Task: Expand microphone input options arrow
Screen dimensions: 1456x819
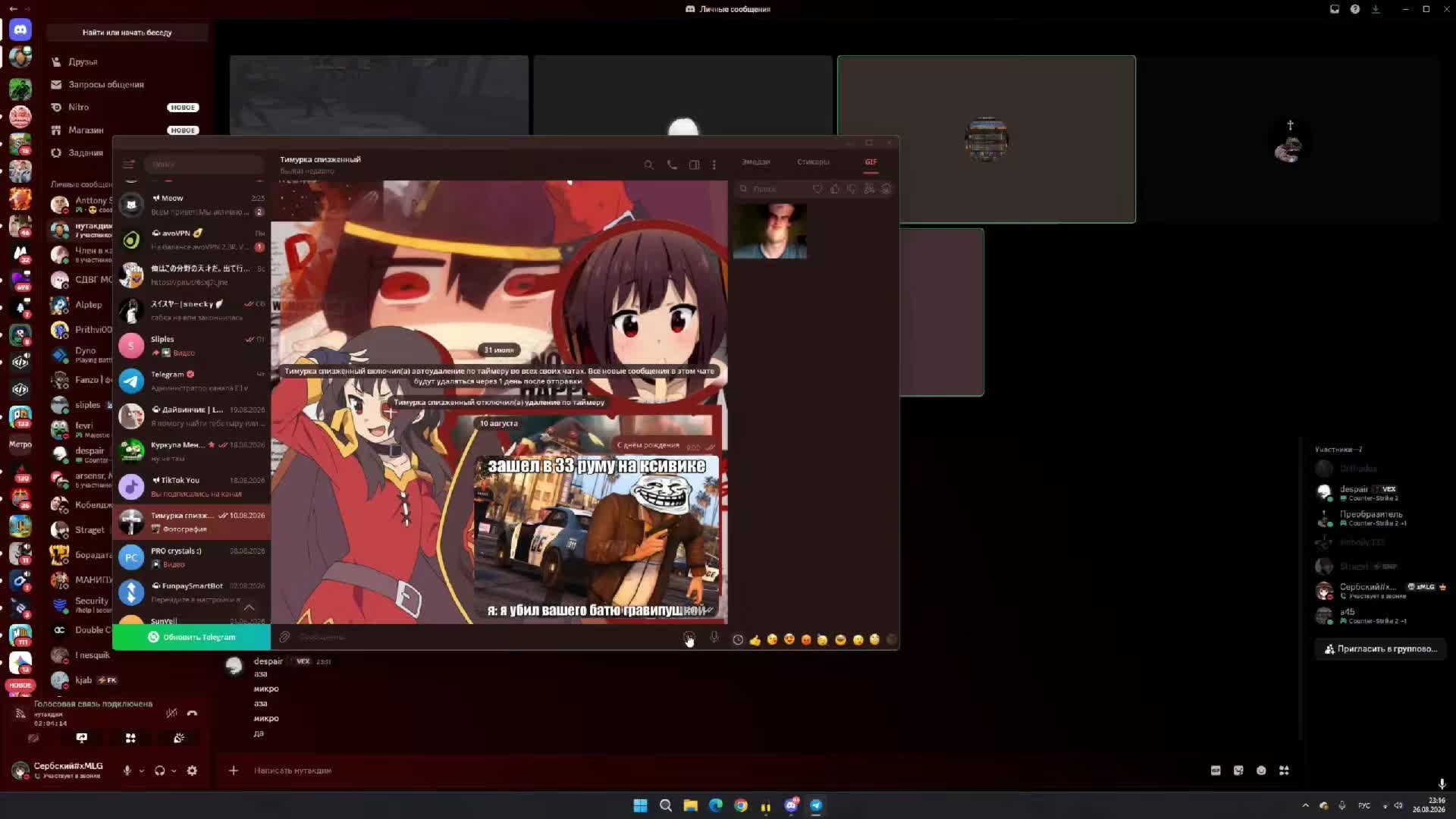Action: click(141, 771)
